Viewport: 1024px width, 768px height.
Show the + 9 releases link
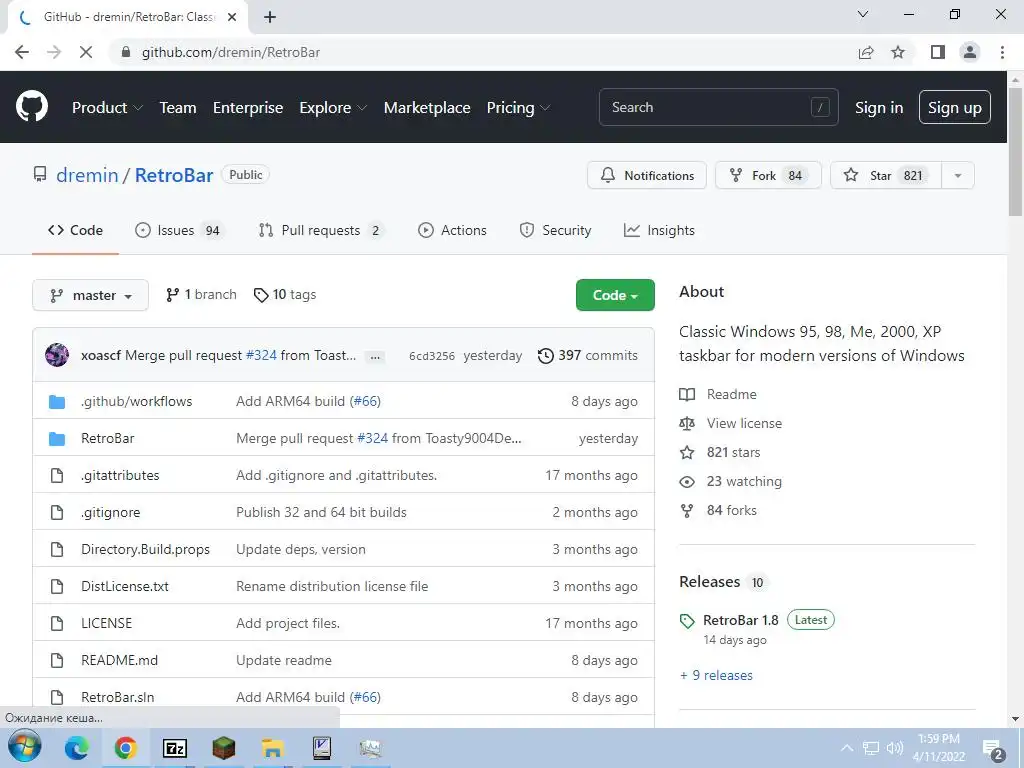(x=716, y=675)
